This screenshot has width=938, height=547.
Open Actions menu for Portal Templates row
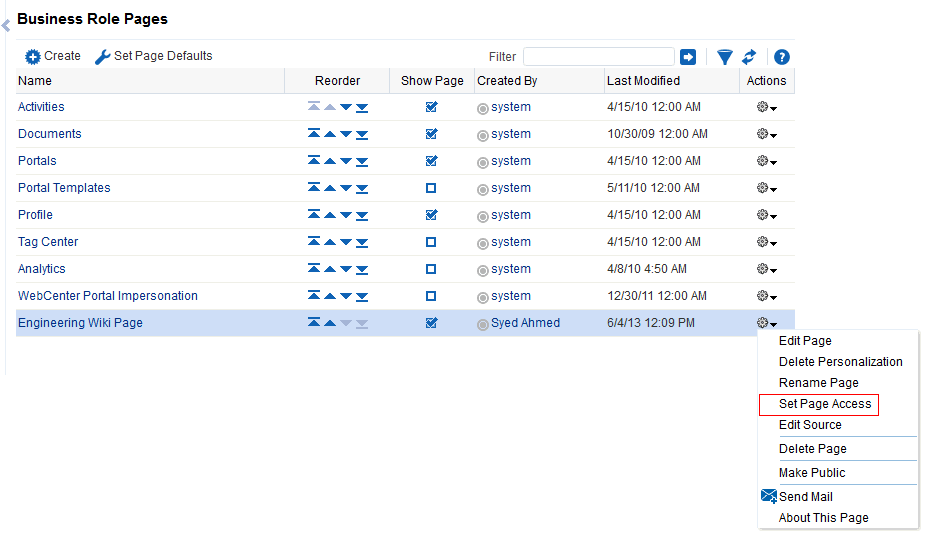pyautogui.click(x=766, y=188)
